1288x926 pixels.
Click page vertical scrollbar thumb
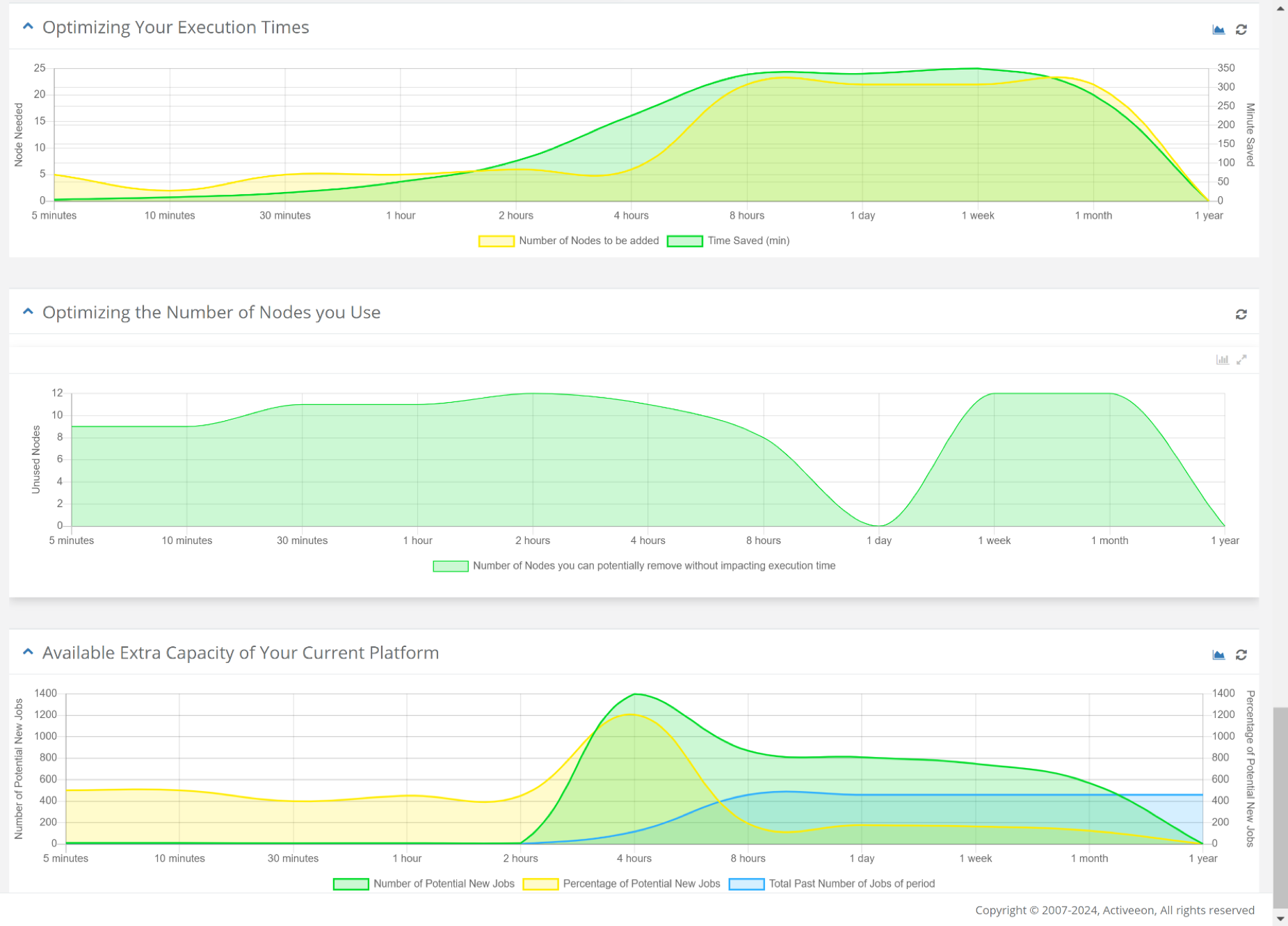[x=1280, y=807]
